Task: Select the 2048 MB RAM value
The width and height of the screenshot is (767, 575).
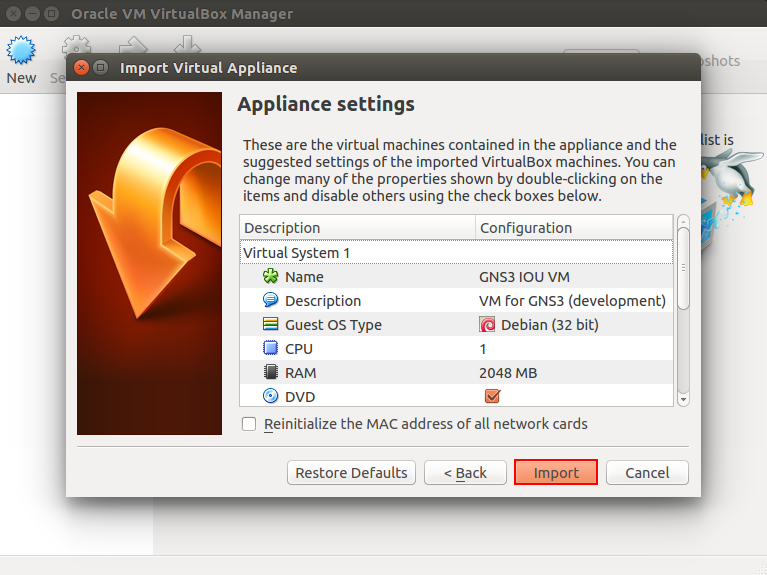Action: 508,373
